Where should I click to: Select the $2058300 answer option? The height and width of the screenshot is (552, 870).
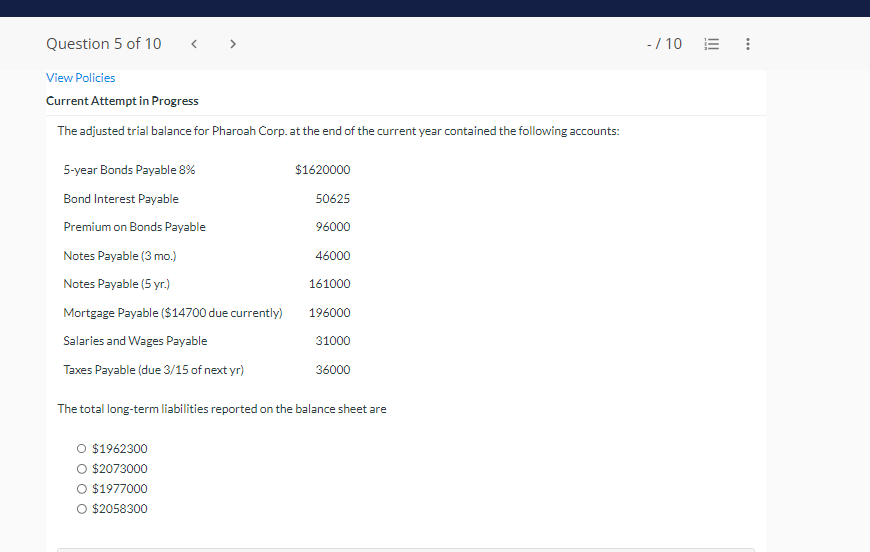[x=82, y=509]
